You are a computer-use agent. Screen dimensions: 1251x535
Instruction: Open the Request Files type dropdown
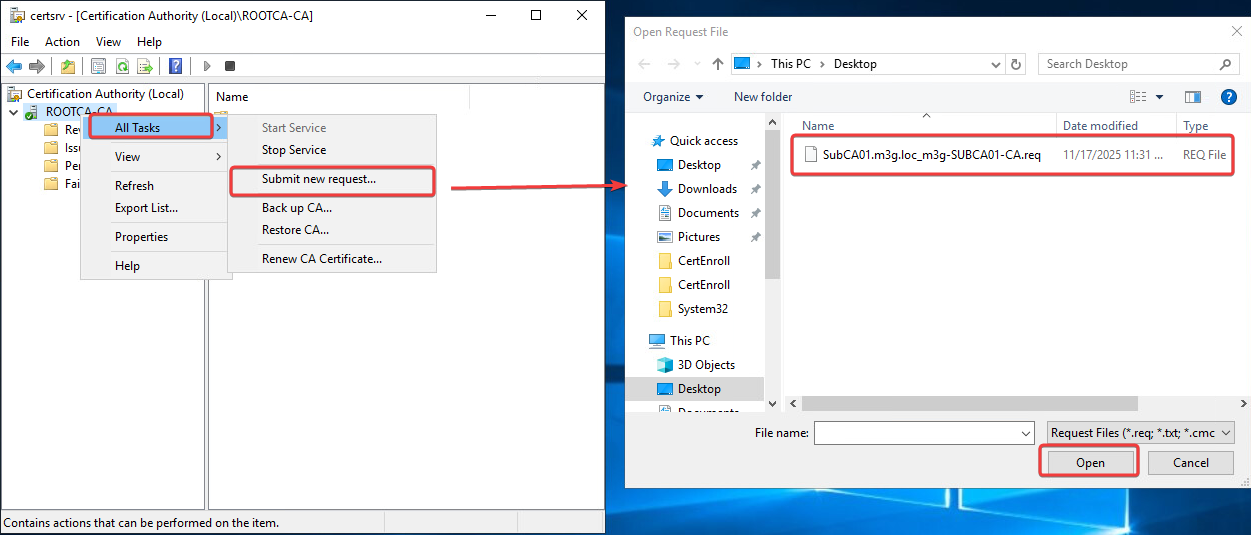click(1140, 433)
